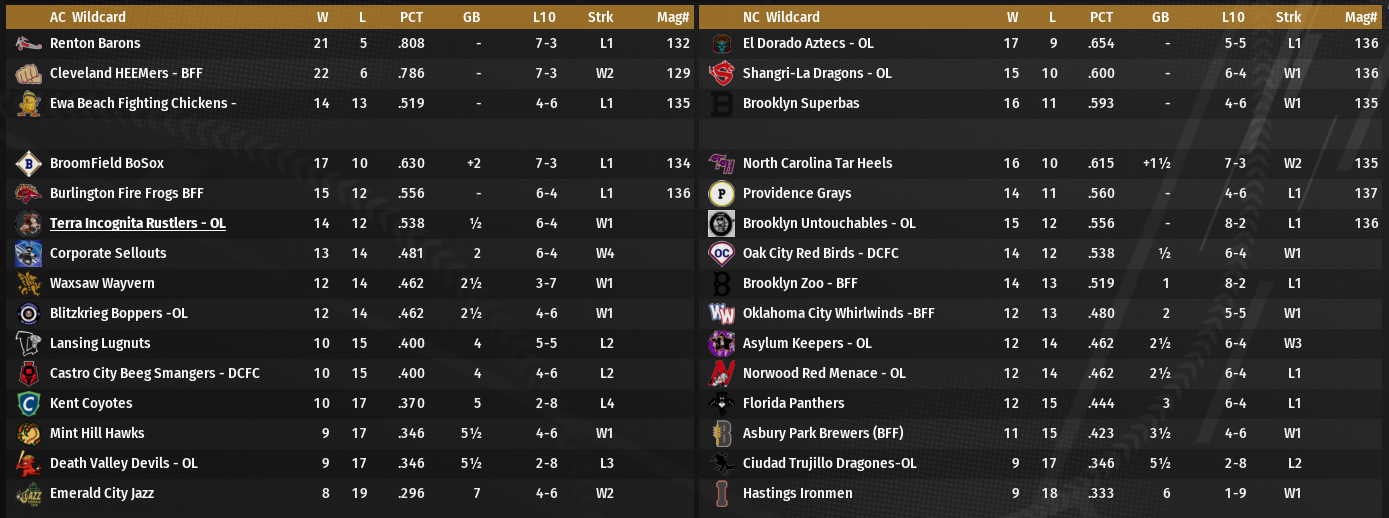Click the Providence Grays P logo
The image size is (1389, 518).
(x=721, y=194)
